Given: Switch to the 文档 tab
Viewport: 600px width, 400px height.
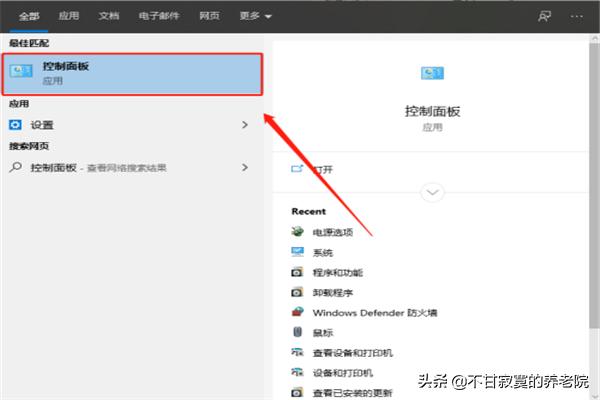Looking at the screenshot, I should click(x=108, y=16).
